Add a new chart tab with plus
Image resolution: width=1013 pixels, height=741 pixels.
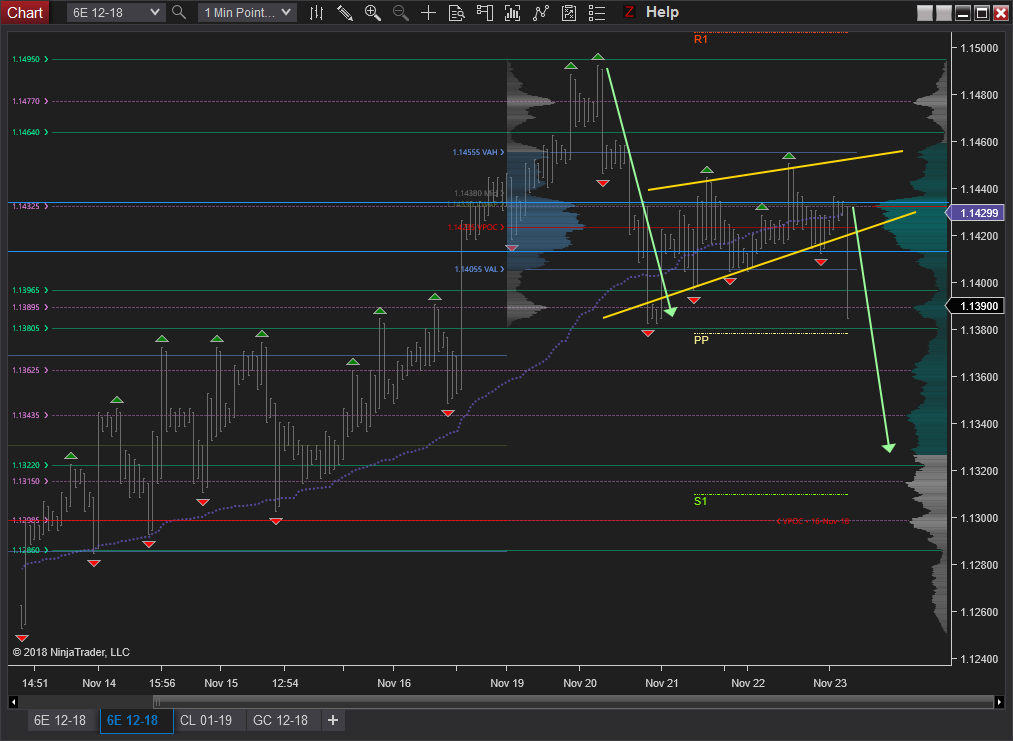(x=333, y=720)
